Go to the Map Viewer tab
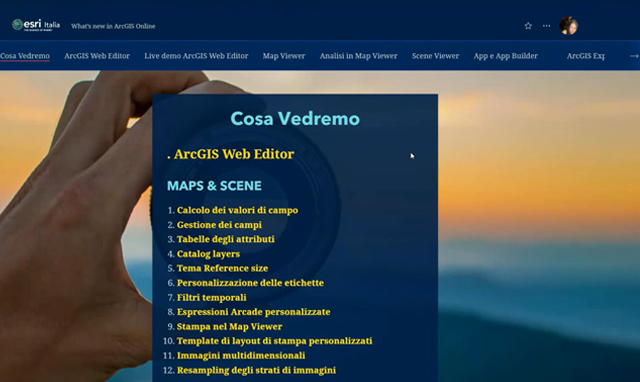The image size is (640, 382). pos(284,56)
